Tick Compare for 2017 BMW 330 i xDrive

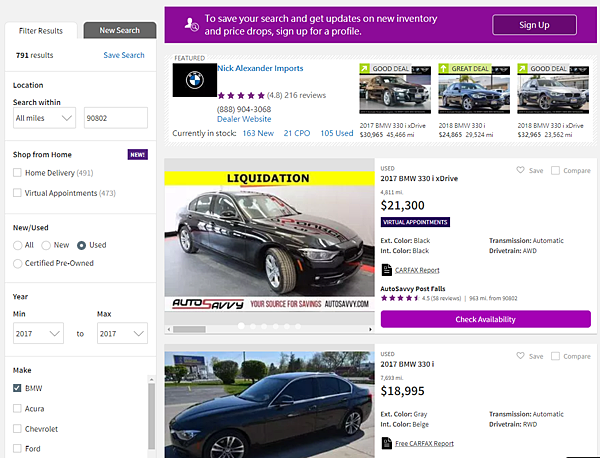click(x=555, y=170)
